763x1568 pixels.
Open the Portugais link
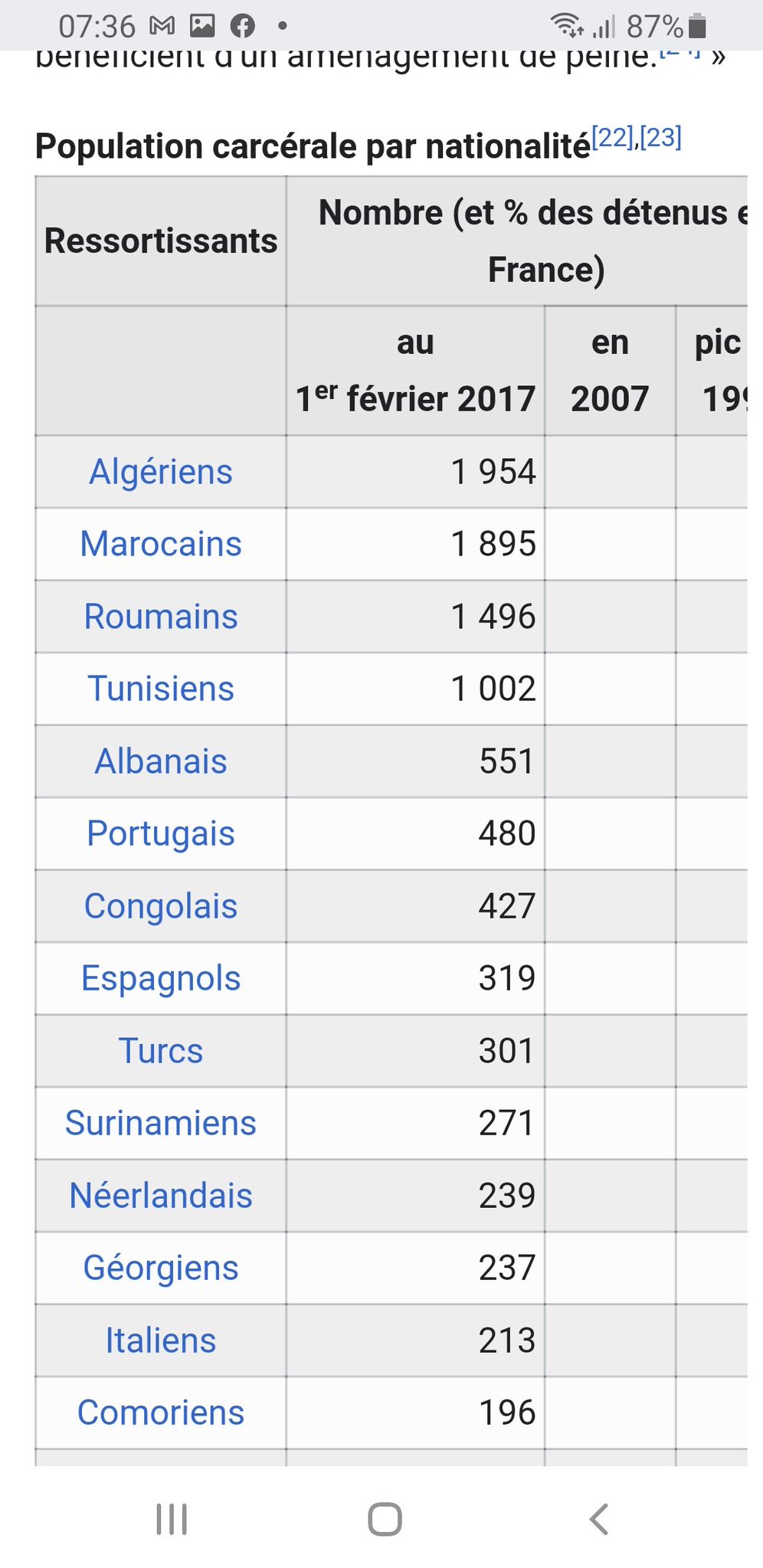click(161, 833)
